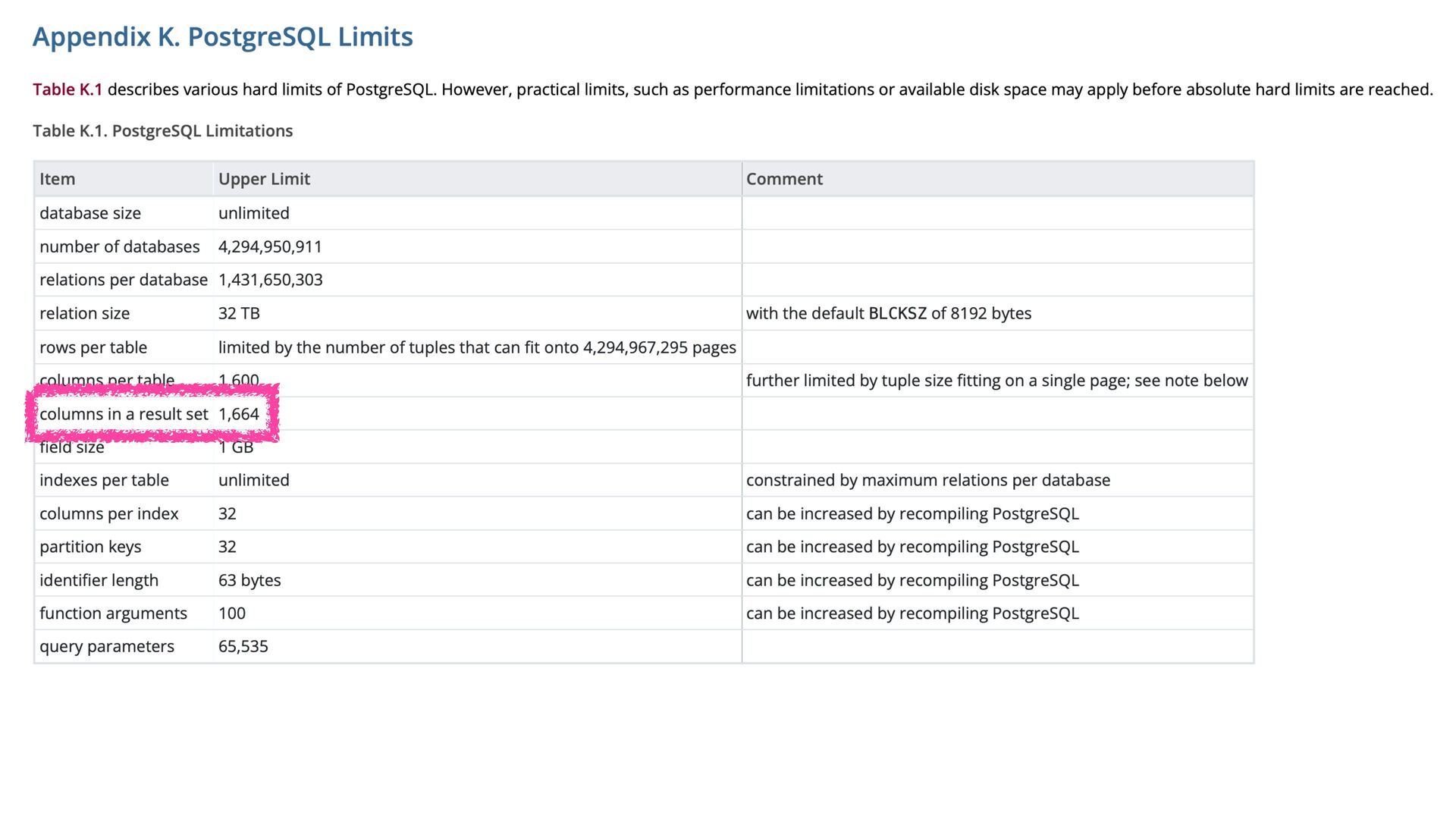Click the query parameters value 65,535

point(243,647)
